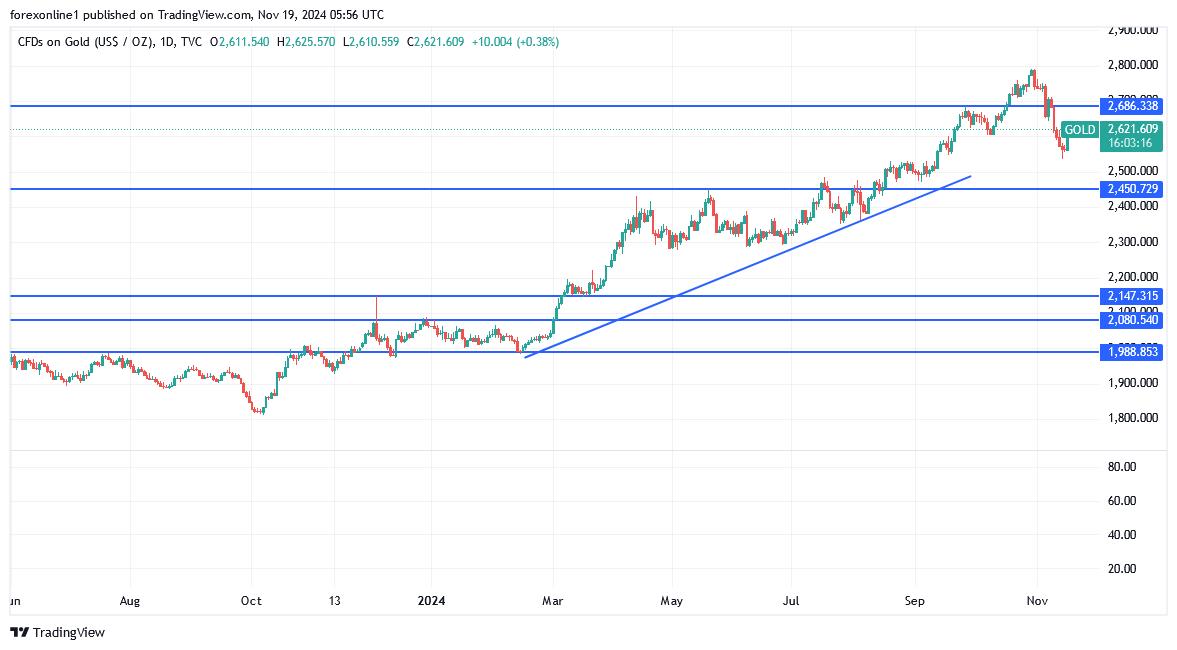Select the 2,686.338 price level label
Image resolution: width=1177 pixels, height=650 pixels.
point(1131,106)
